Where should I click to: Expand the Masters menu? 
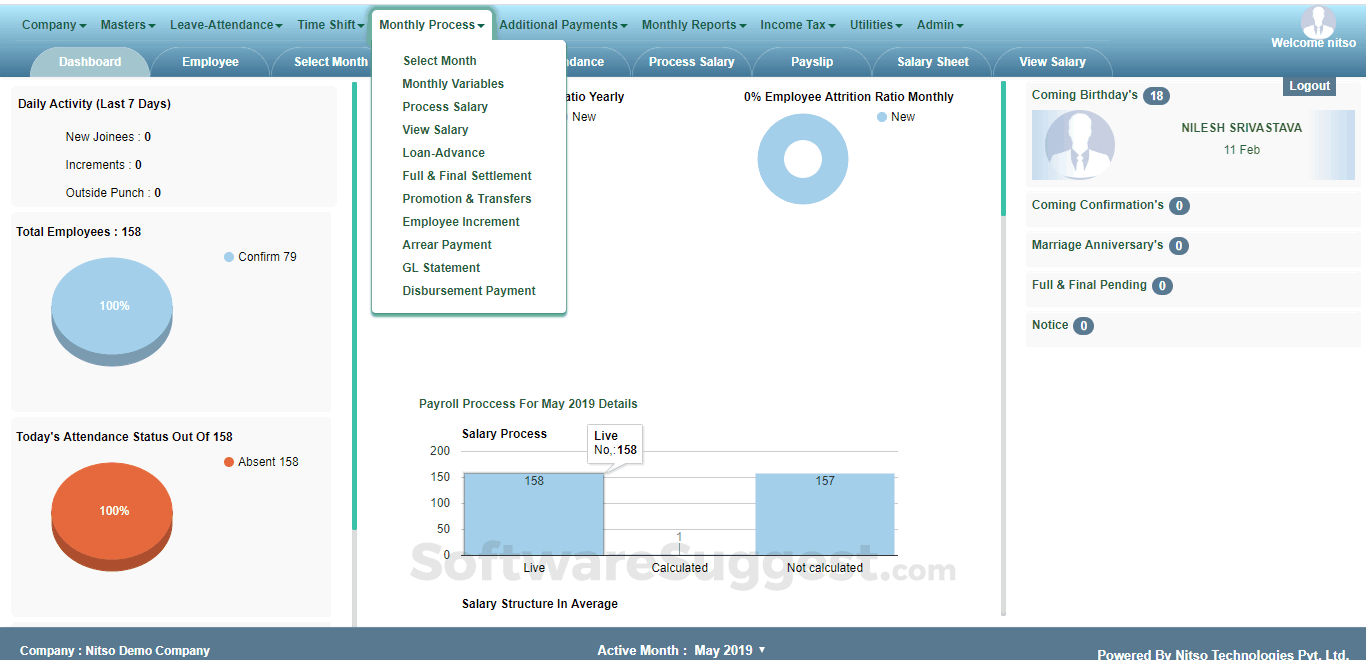(x=128, y=25)
